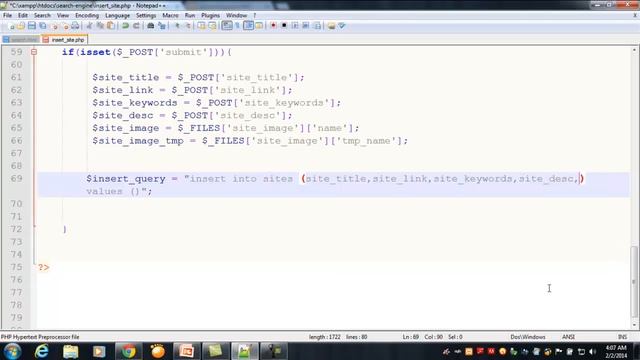
Task: Open Internet Explorer from the taskbar
Action: pyautogui.click(x=42, y=351)
